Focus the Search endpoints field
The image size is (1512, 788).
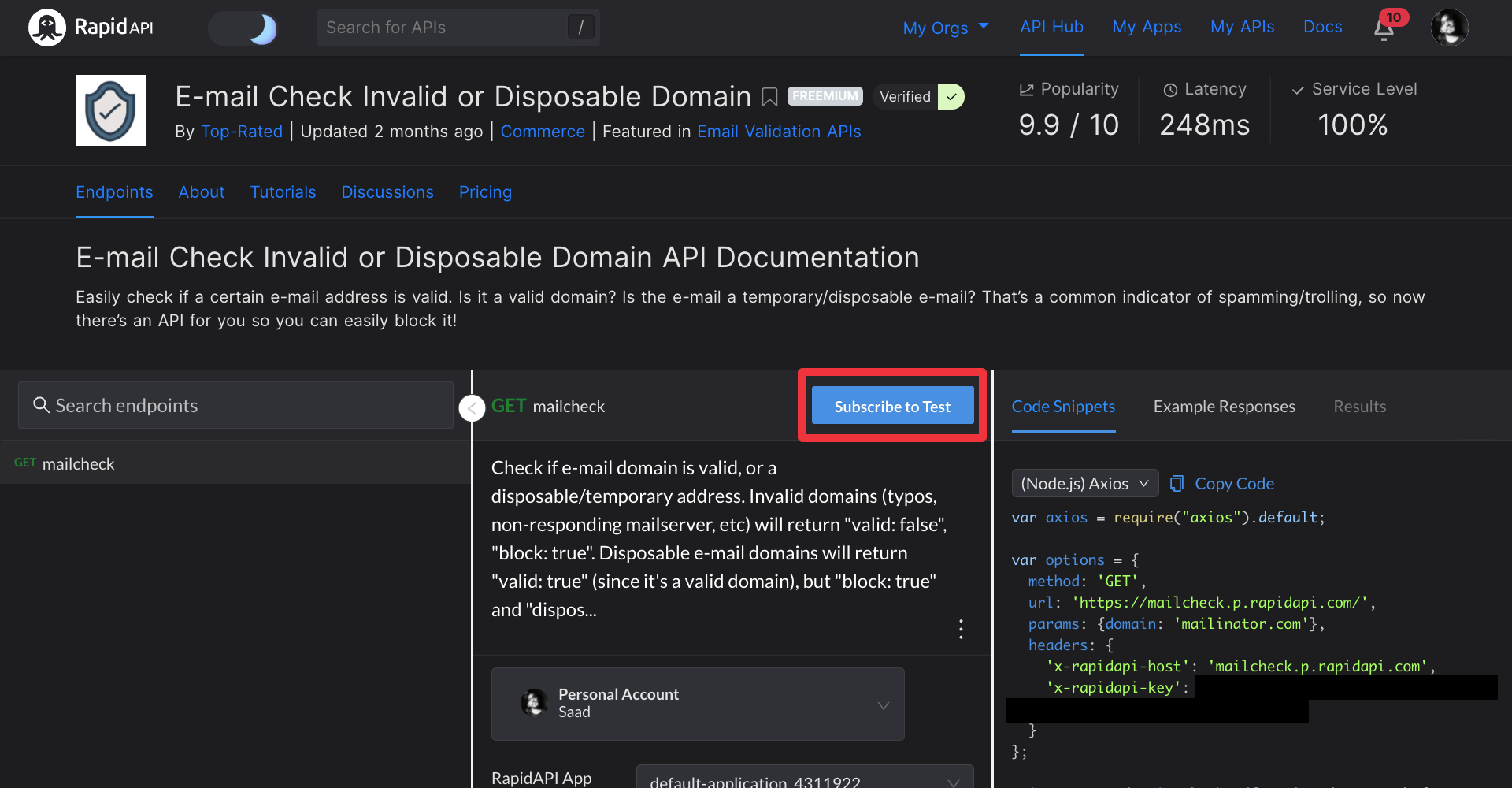235,405
